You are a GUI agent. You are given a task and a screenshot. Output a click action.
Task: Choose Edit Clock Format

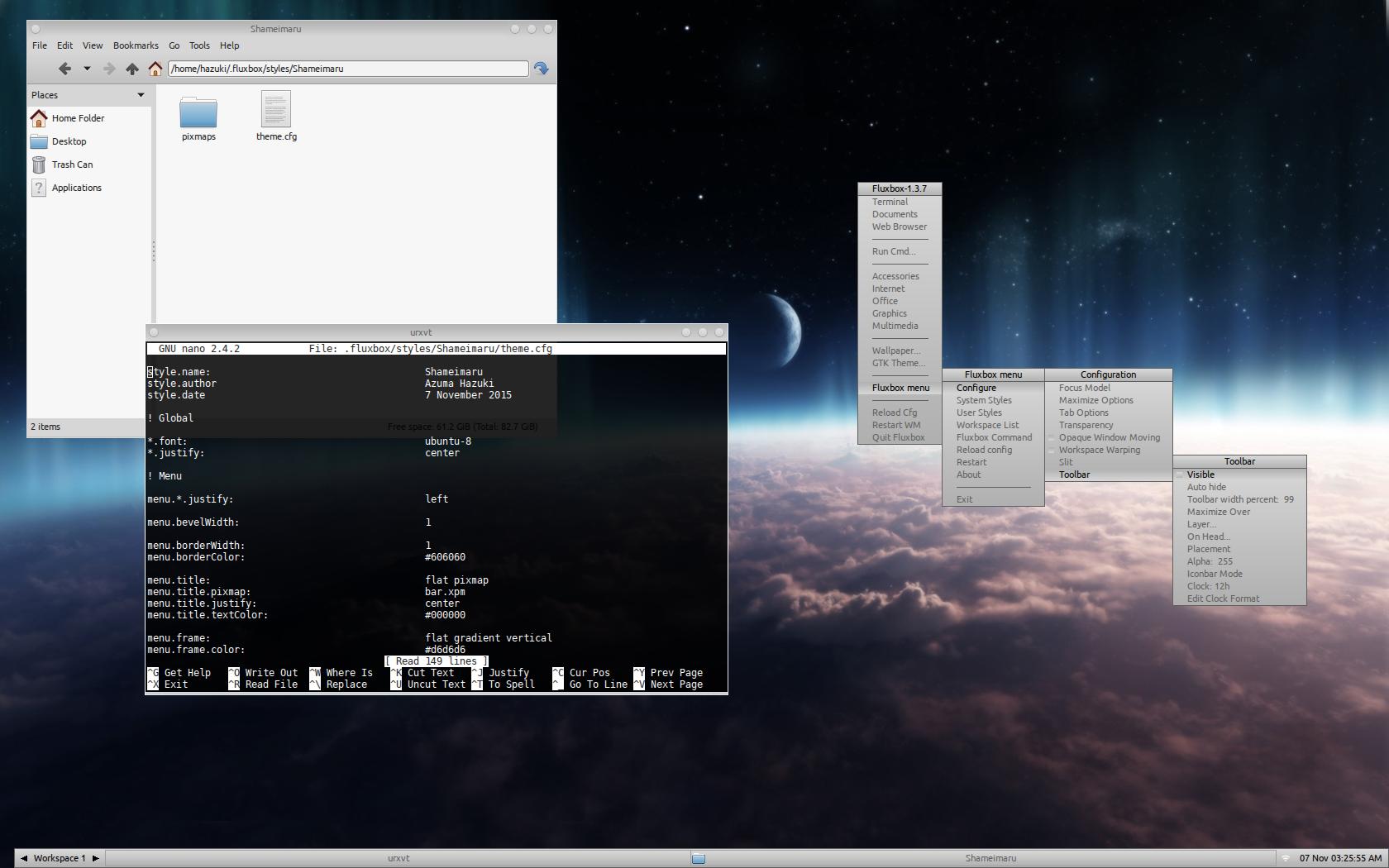pyautogui.click(x=1239, y=599)
